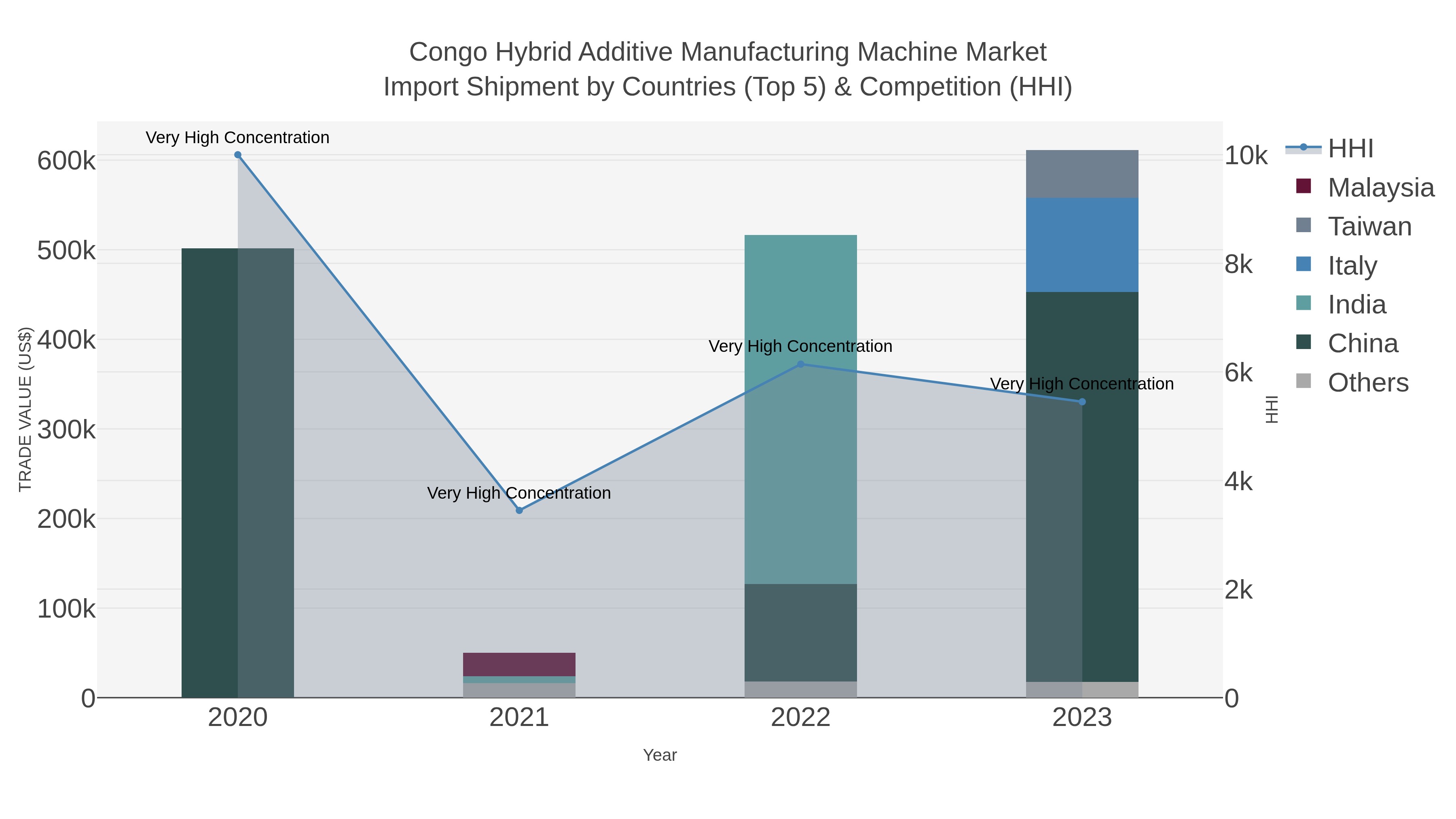Select the 2021 HHI data point marker
1456x819 pixels.
[519, 510]
